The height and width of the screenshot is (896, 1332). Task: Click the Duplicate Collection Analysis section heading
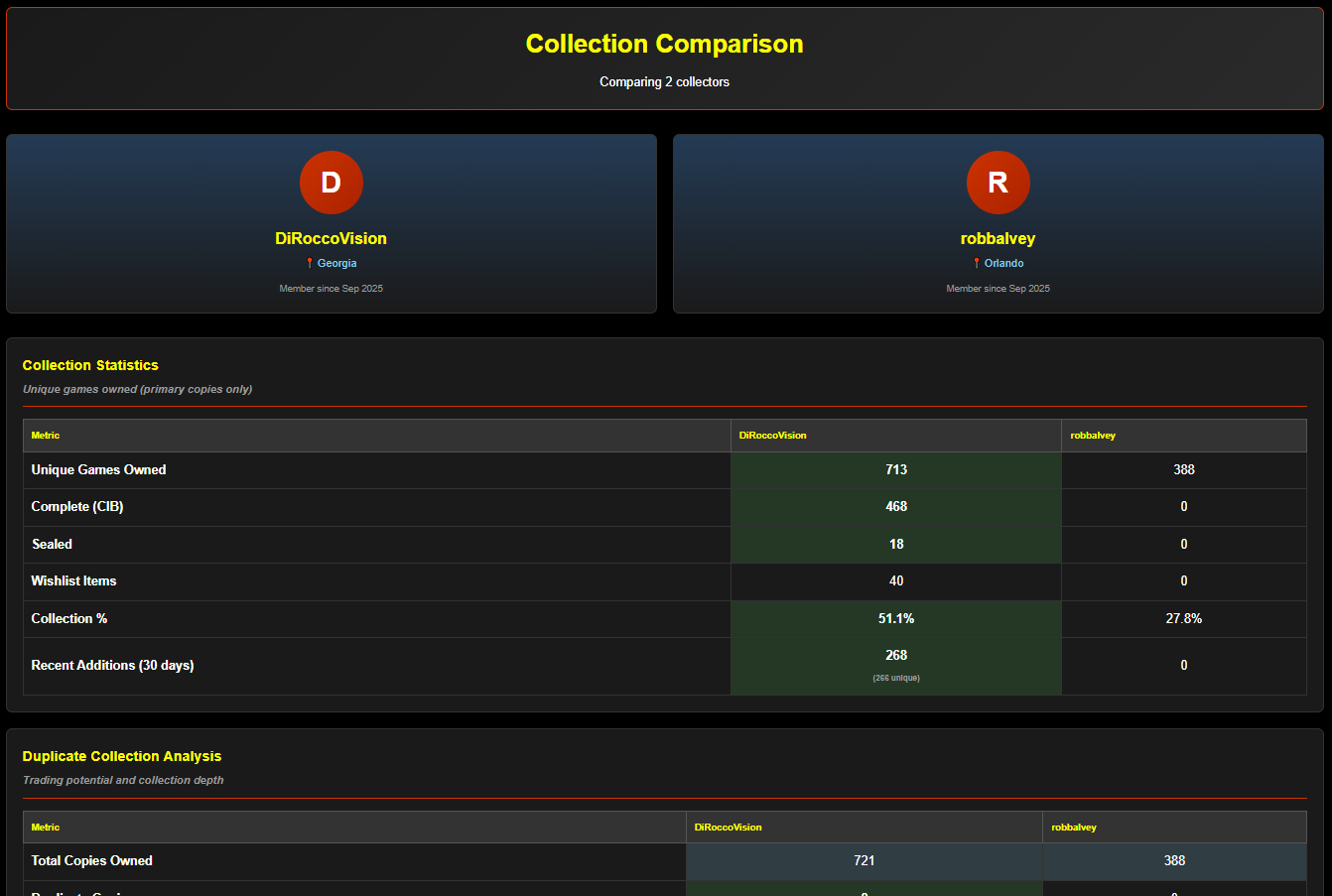(x=122, y=756)
